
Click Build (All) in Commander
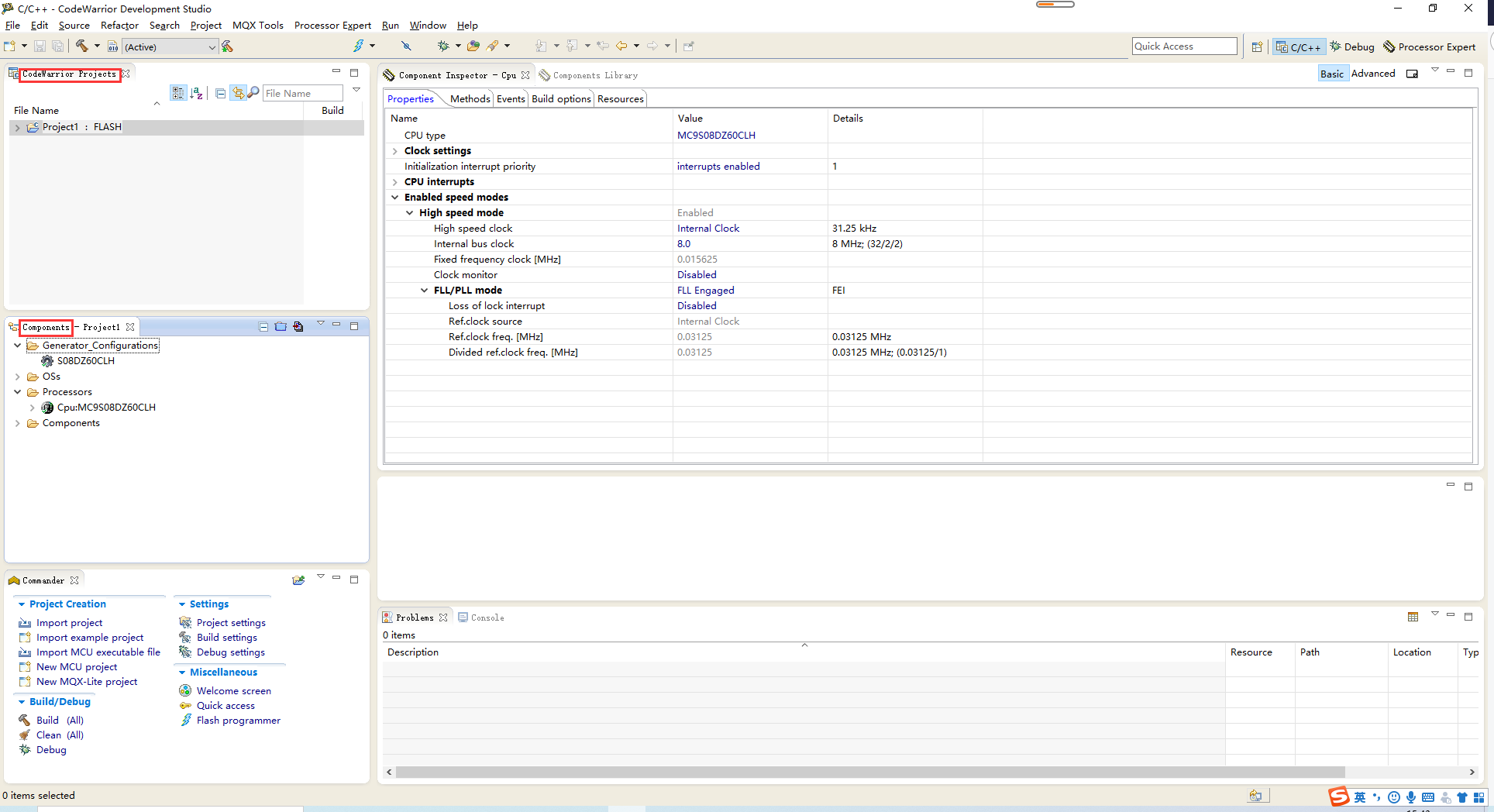pyautogui.click(x=60, y=721)
